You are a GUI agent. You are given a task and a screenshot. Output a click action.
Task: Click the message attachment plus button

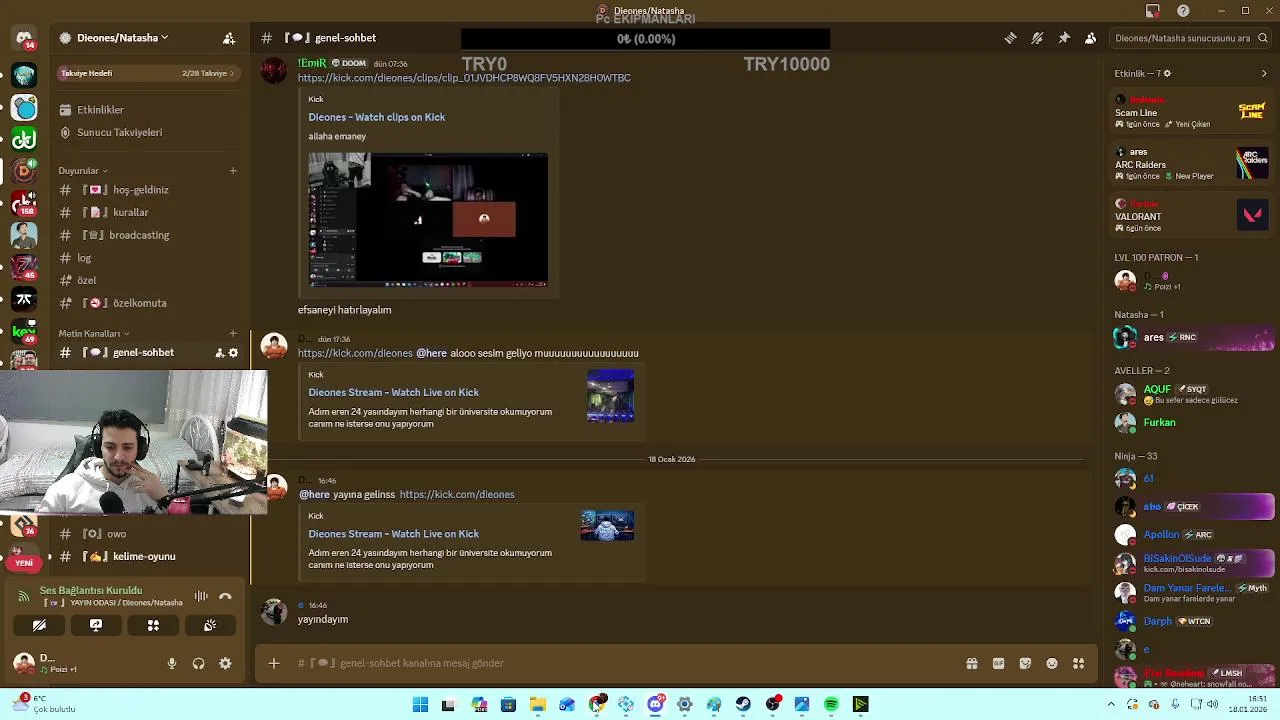pos(273,663)
